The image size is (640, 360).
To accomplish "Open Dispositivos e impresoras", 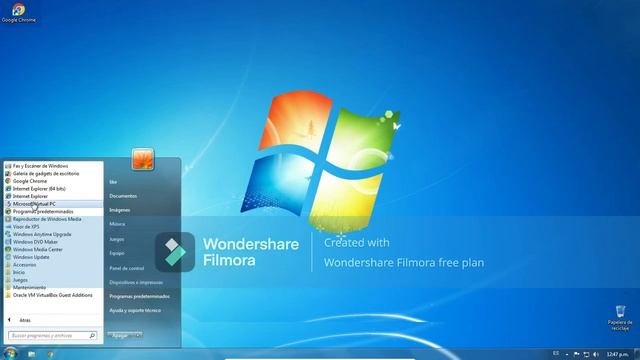I will point(136,282).
